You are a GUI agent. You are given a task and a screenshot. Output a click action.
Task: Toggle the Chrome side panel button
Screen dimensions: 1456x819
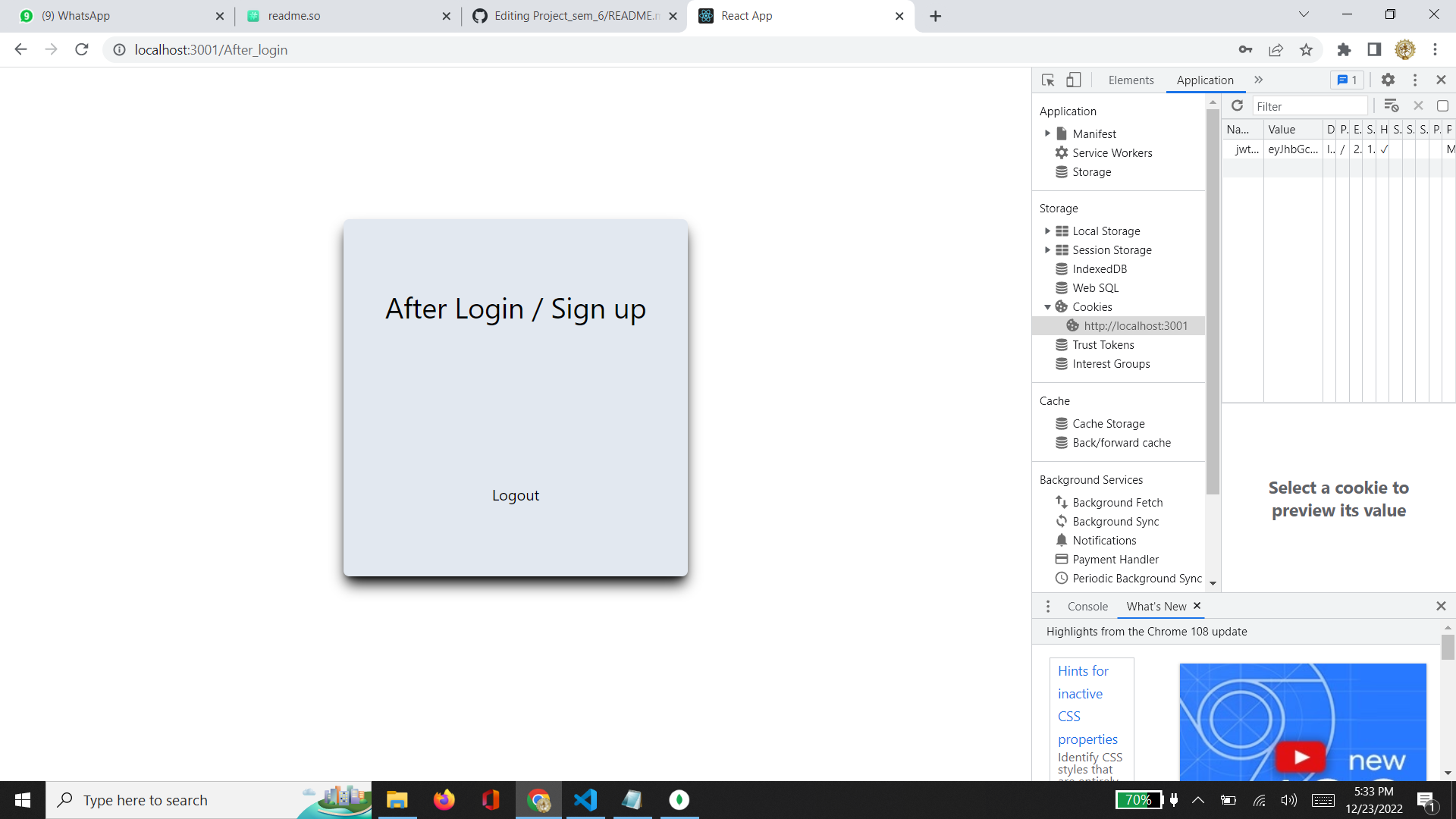(1374, 50)
